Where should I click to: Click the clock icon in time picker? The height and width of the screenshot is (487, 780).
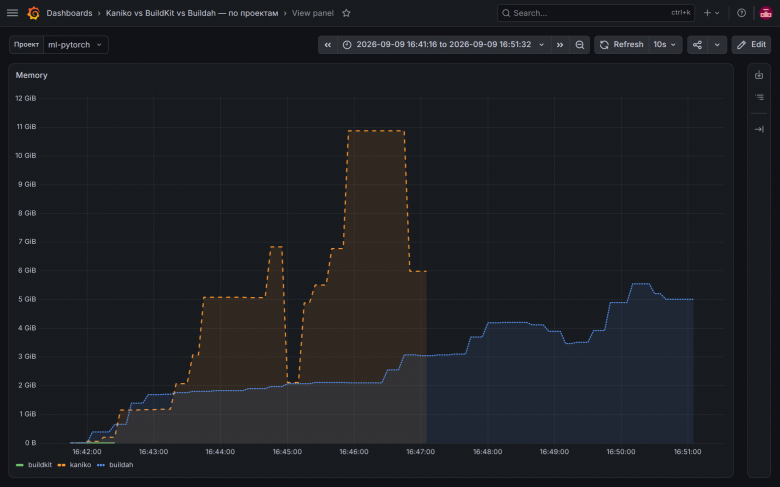click(347, 45)
